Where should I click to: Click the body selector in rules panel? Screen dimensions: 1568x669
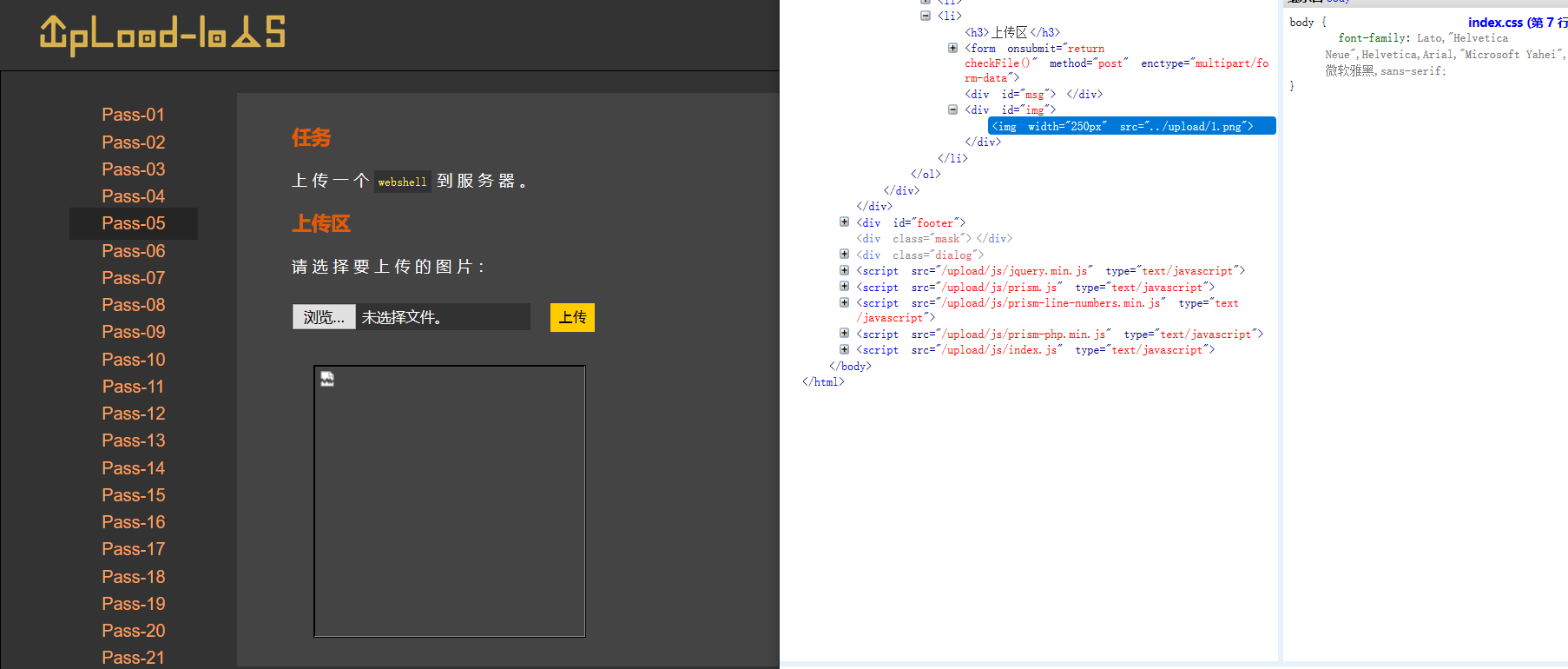click(x=1301, y=23)
